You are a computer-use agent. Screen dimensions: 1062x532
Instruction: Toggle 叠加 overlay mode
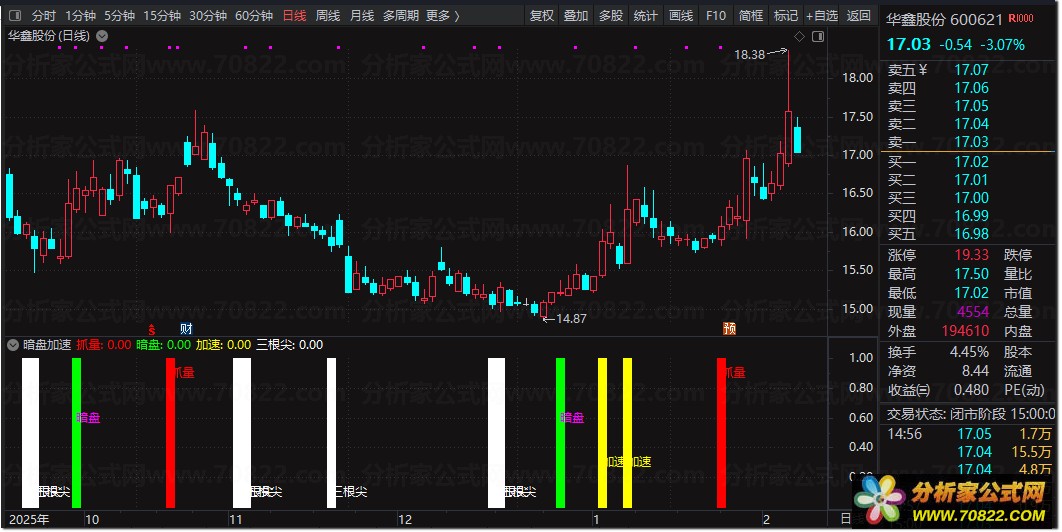576,15
